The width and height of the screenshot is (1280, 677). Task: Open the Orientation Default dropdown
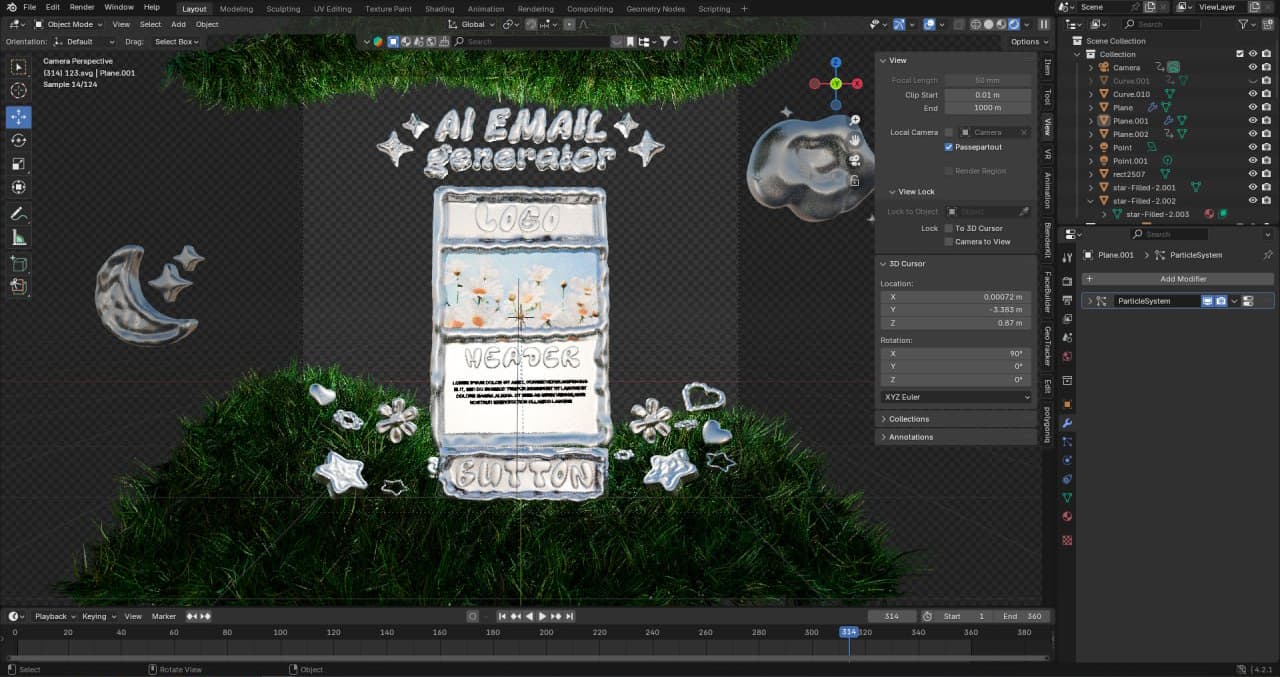[84, 42]
